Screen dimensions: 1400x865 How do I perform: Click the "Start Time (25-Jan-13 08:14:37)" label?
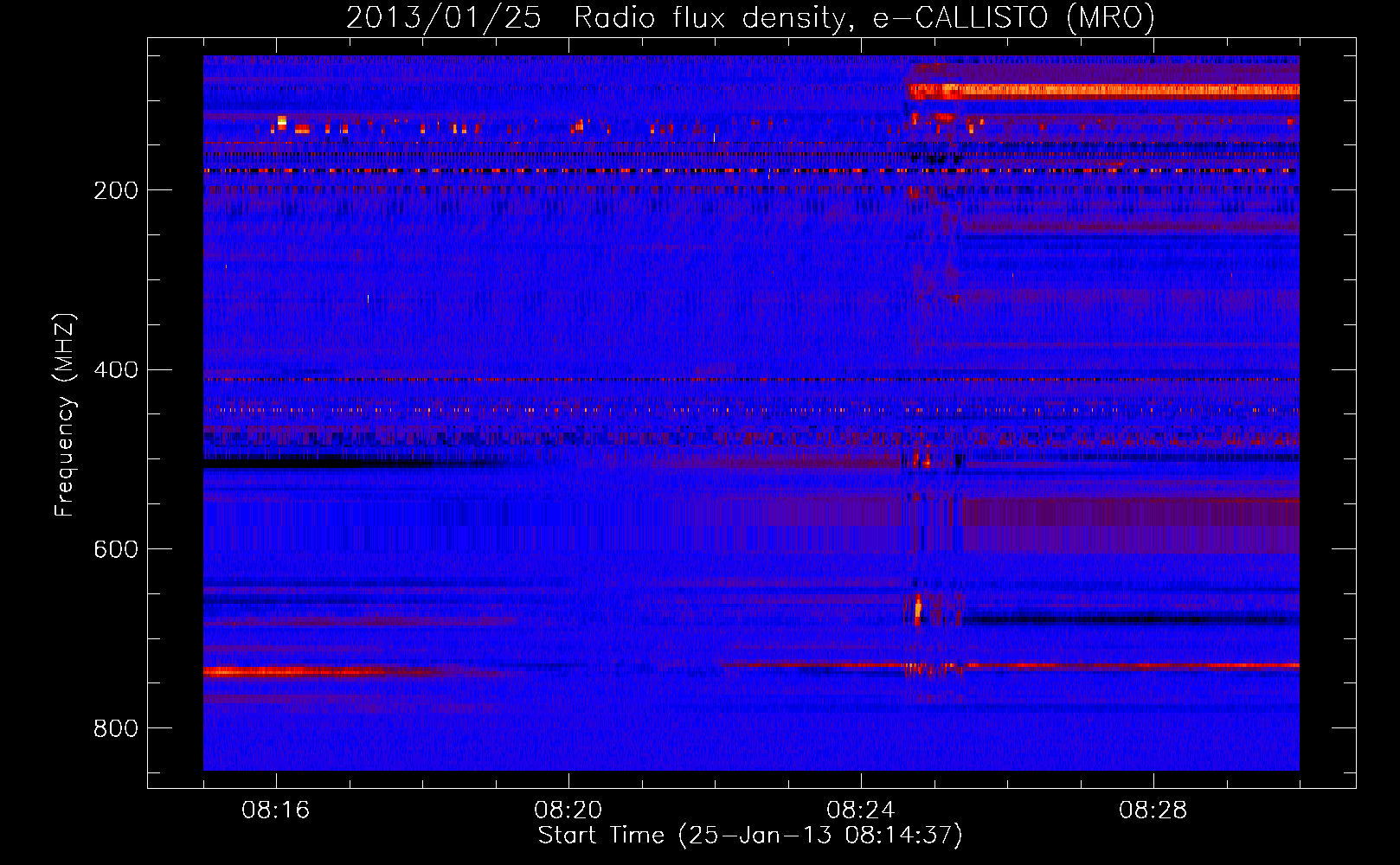(x=750, y=836)
